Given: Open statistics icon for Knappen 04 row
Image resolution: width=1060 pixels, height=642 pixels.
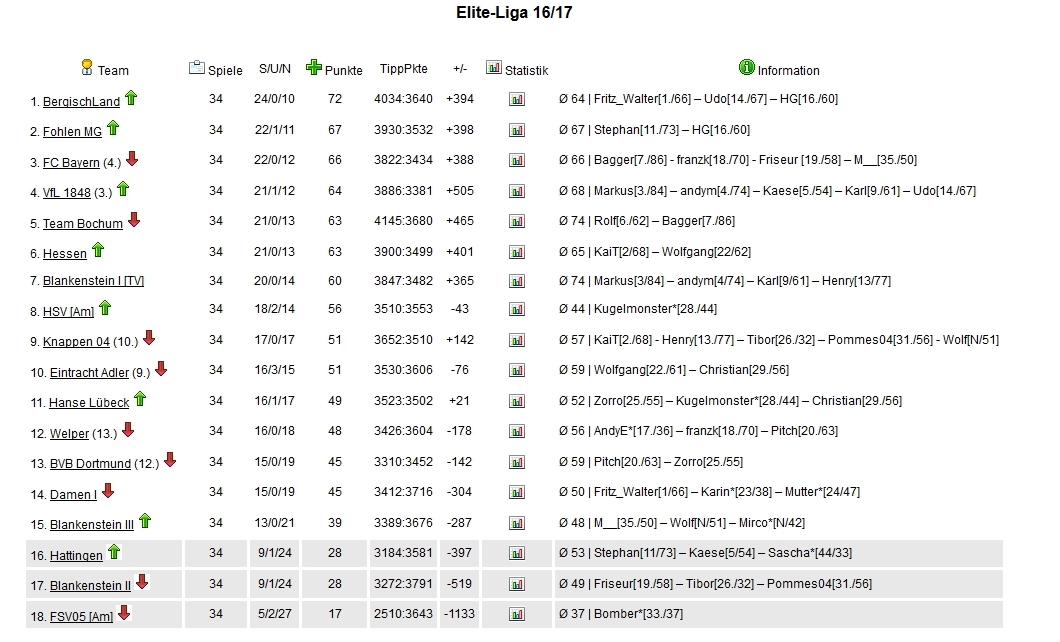Looking at the screenshot, I should pyautogui.click(x=517, y=341).
